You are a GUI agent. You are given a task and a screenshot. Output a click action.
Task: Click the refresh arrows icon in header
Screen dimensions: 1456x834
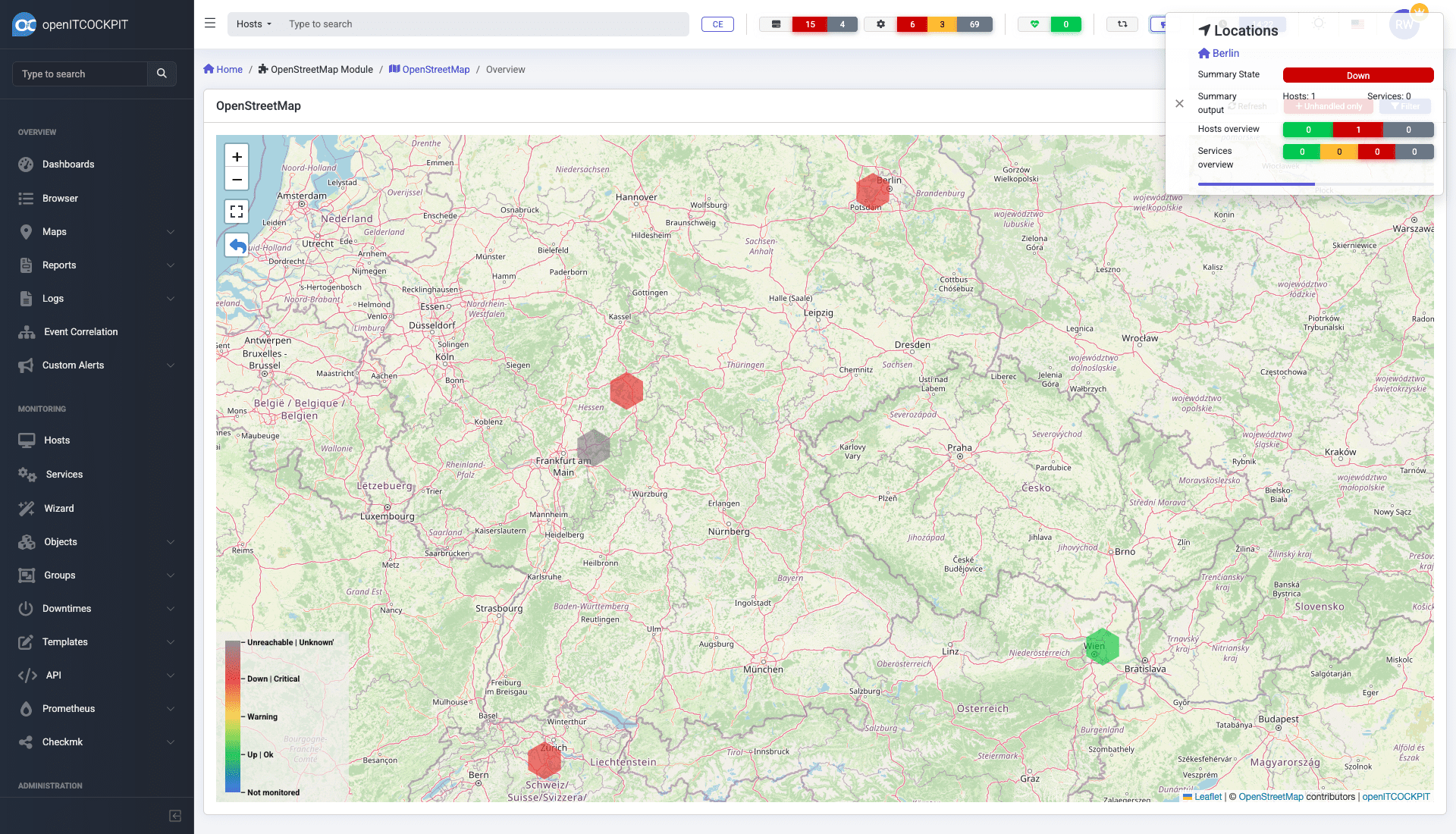tap(1122, 24)
